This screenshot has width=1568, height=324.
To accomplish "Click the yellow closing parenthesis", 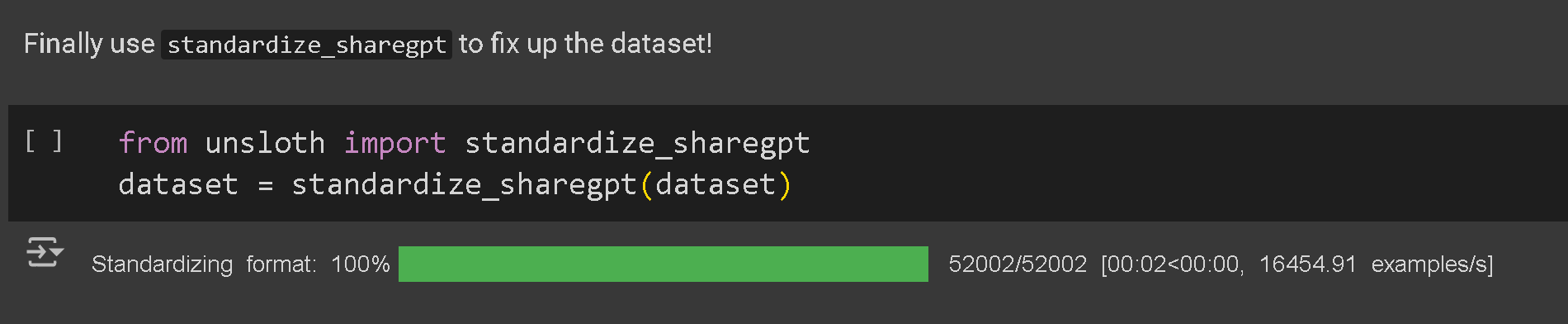I will pos(785,184).
